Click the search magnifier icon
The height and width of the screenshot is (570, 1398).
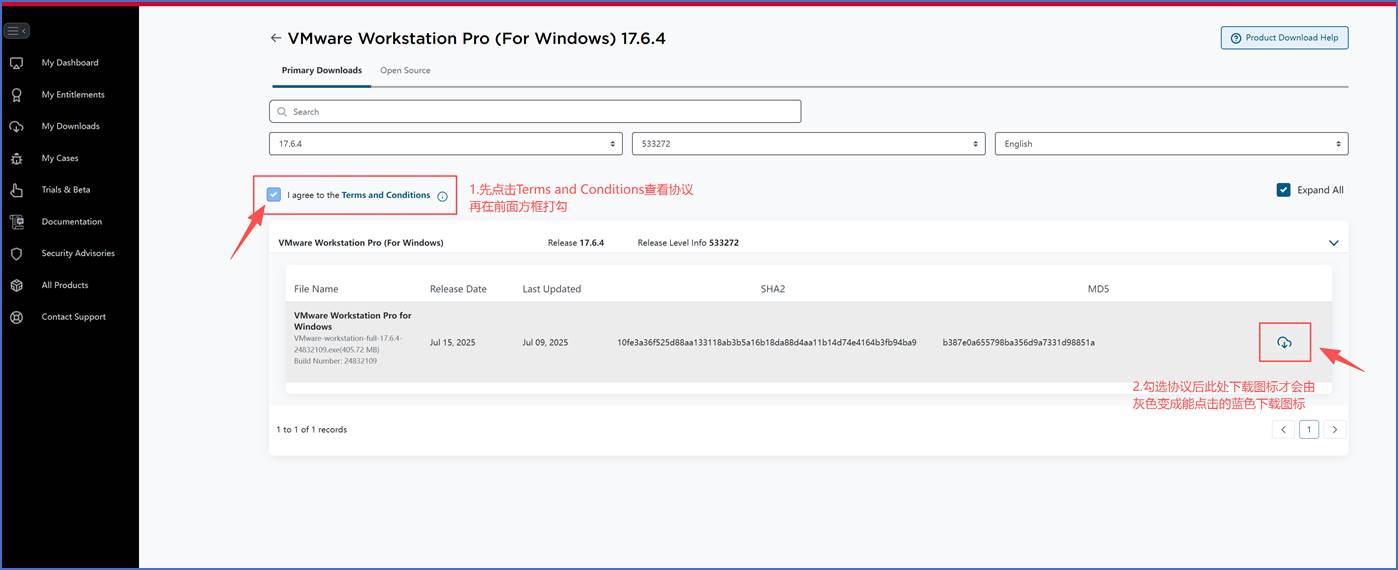(x=282, y=112)
